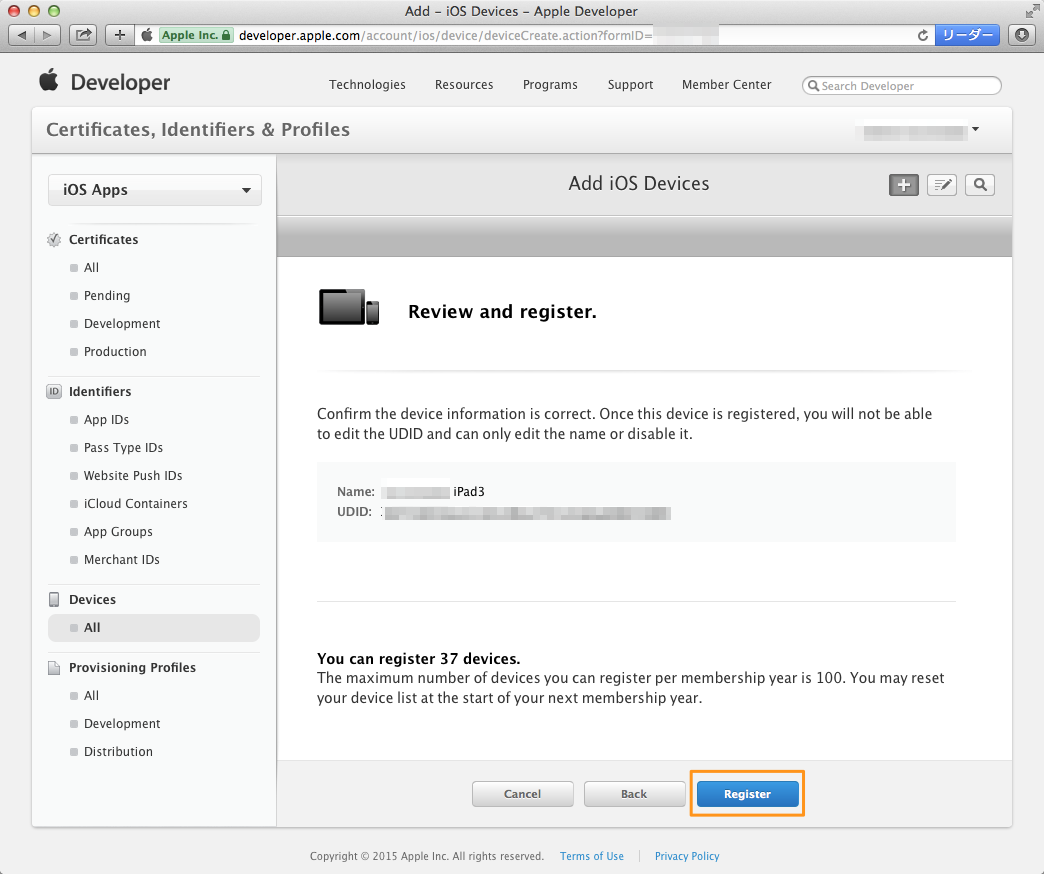The width and height of the screenshot is (1044, 874).
Task: Select Member Center in the navigation bar
Action: (726, 85)
